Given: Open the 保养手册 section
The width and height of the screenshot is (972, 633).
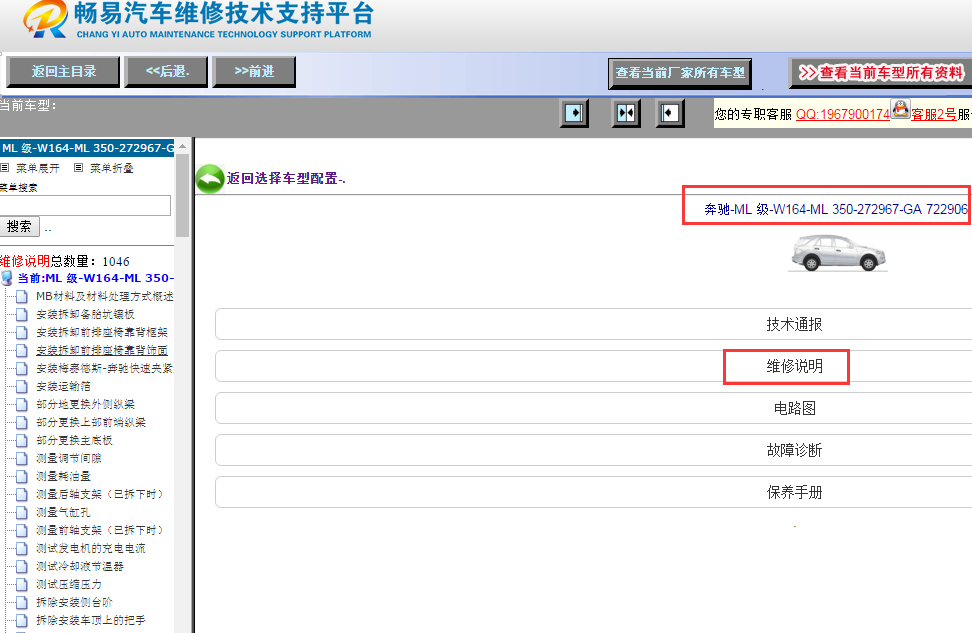Looking at the screenshot, I should coord(794,492).
